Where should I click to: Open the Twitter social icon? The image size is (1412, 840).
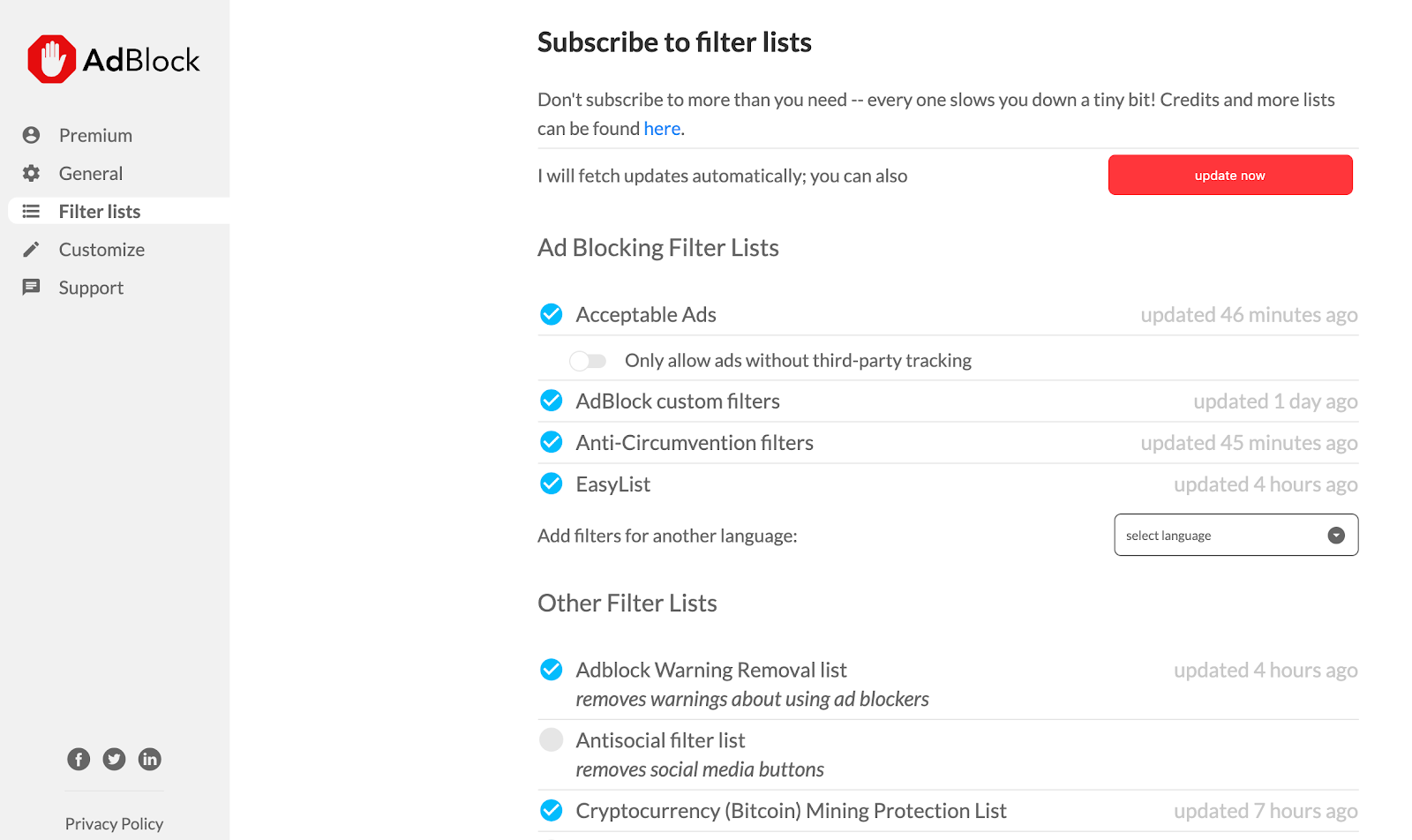point(114,759)
